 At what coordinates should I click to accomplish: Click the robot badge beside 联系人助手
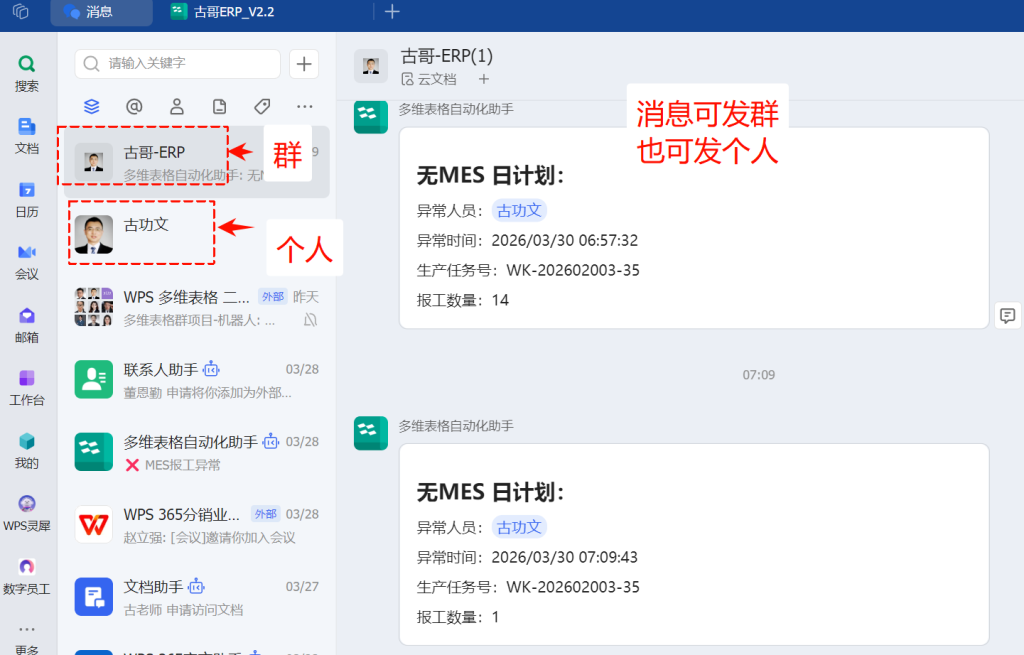(211, 370)
